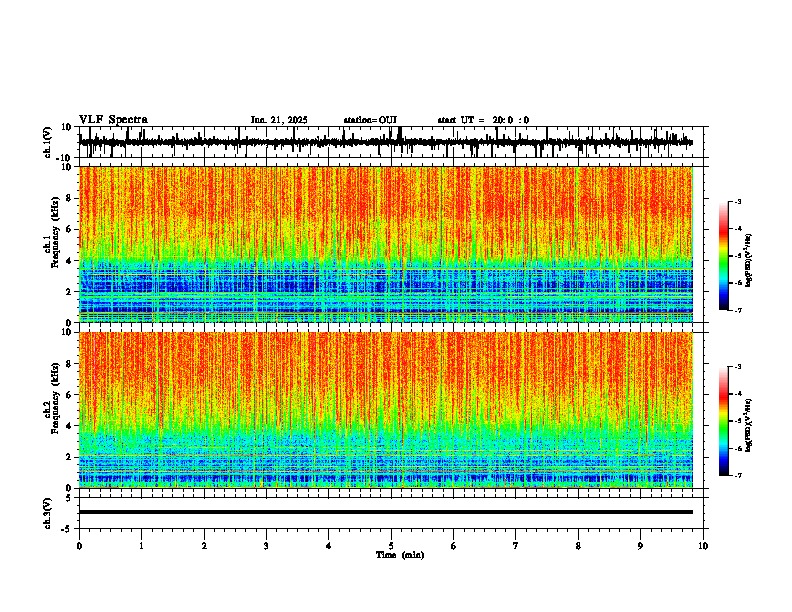Click the "VLF Spectra" plot title

pos(113,120)
